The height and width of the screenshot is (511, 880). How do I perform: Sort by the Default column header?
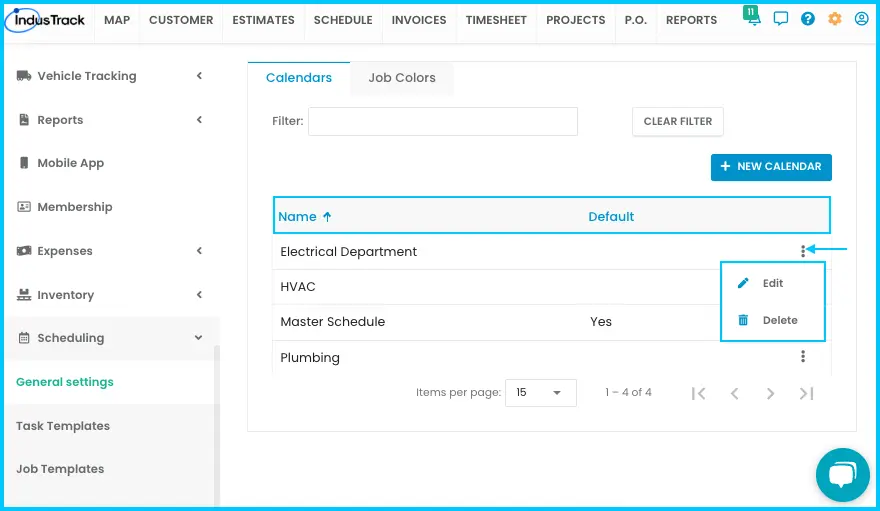[x=611, y=217]
